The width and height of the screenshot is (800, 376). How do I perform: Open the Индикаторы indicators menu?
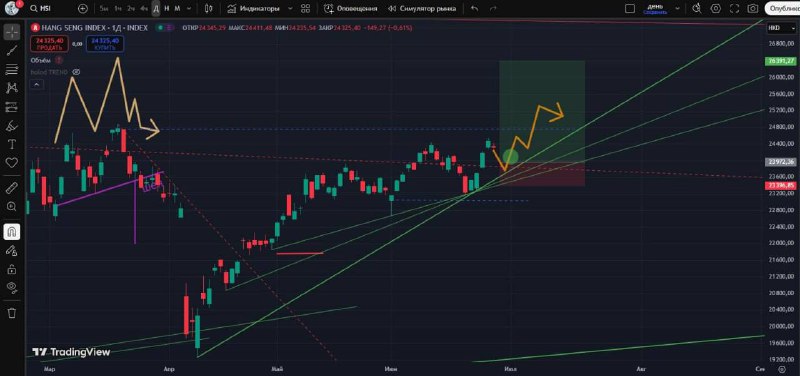click(x=254, y=9)
